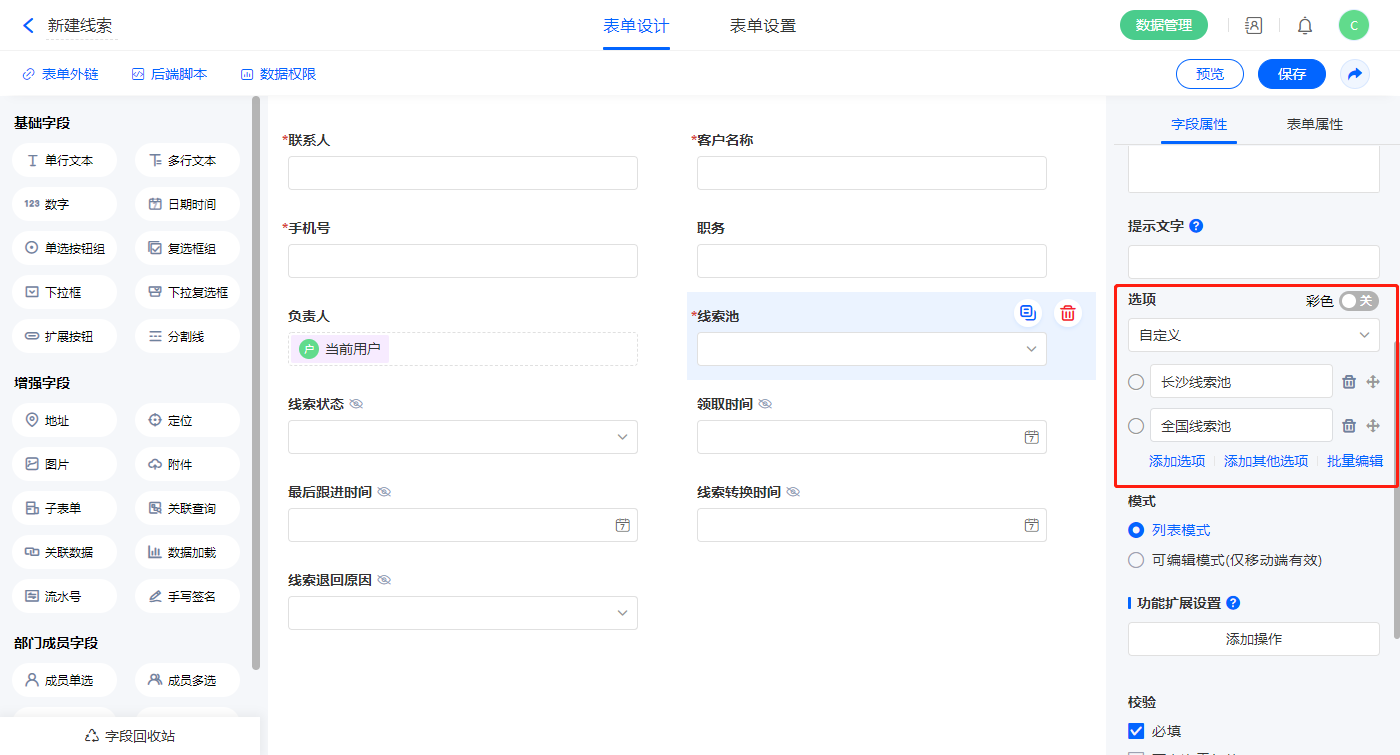This screenshot has height=755, width=1400.
Task: Click the 保存 button
Action: tap(1291, 74)
